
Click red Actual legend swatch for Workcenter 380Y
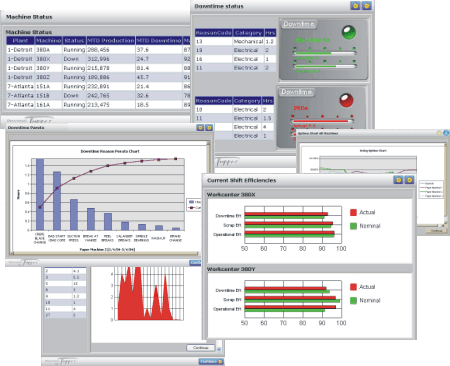(354, 287)
